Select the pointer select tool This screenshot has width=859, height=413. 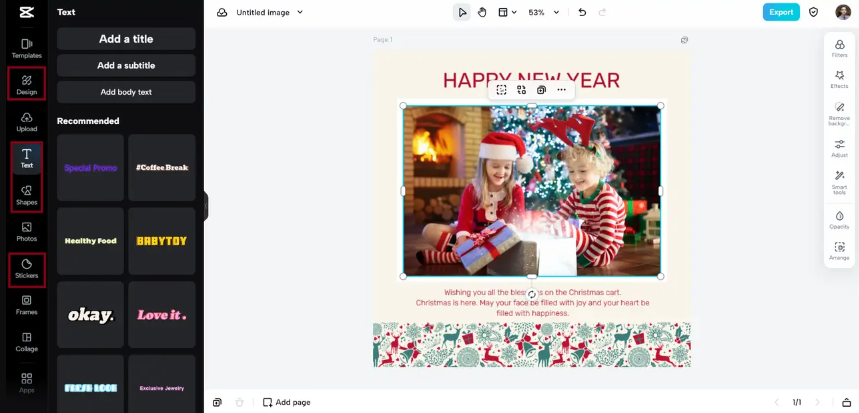pyautogui.click(x=462, y=12)
